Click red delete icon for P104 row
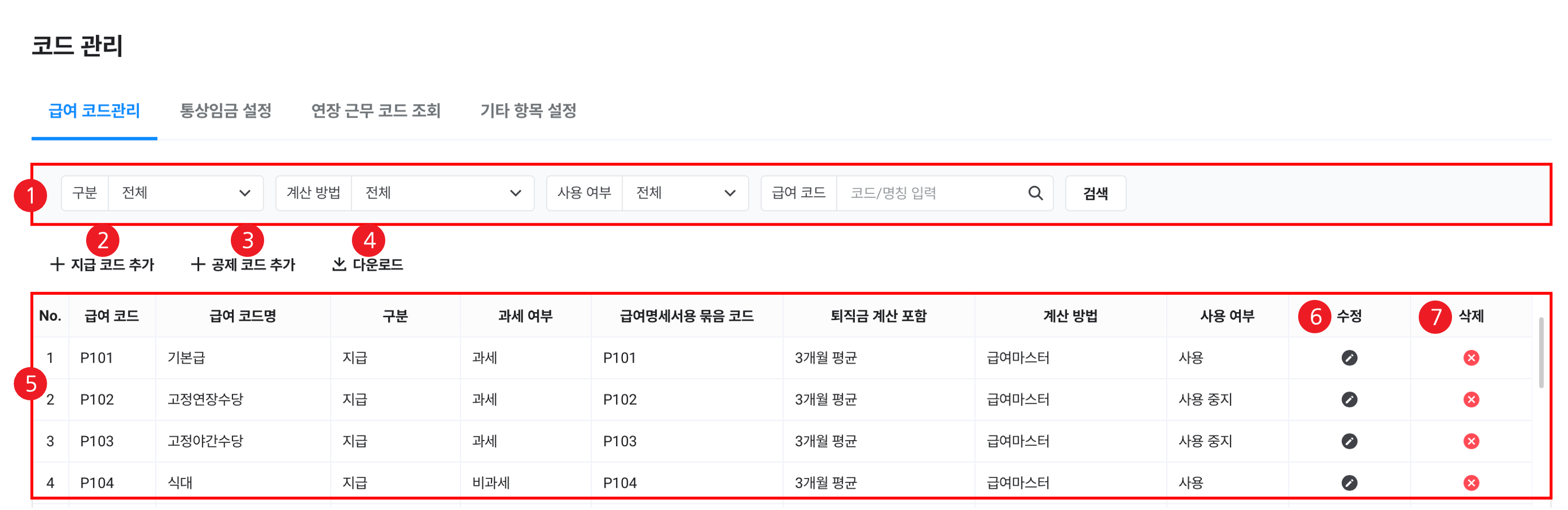1568x510 pixels. (x=1471, y=482)
